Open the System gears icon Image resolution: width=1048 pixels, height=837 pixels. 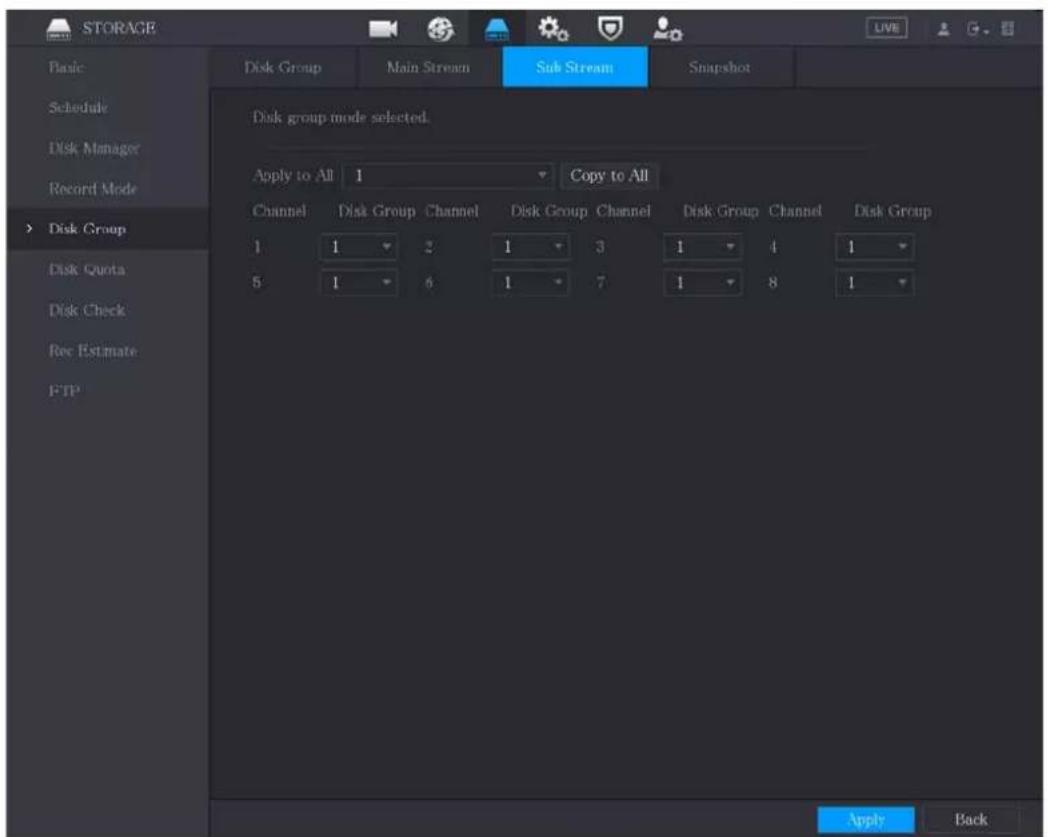(553, 29)
